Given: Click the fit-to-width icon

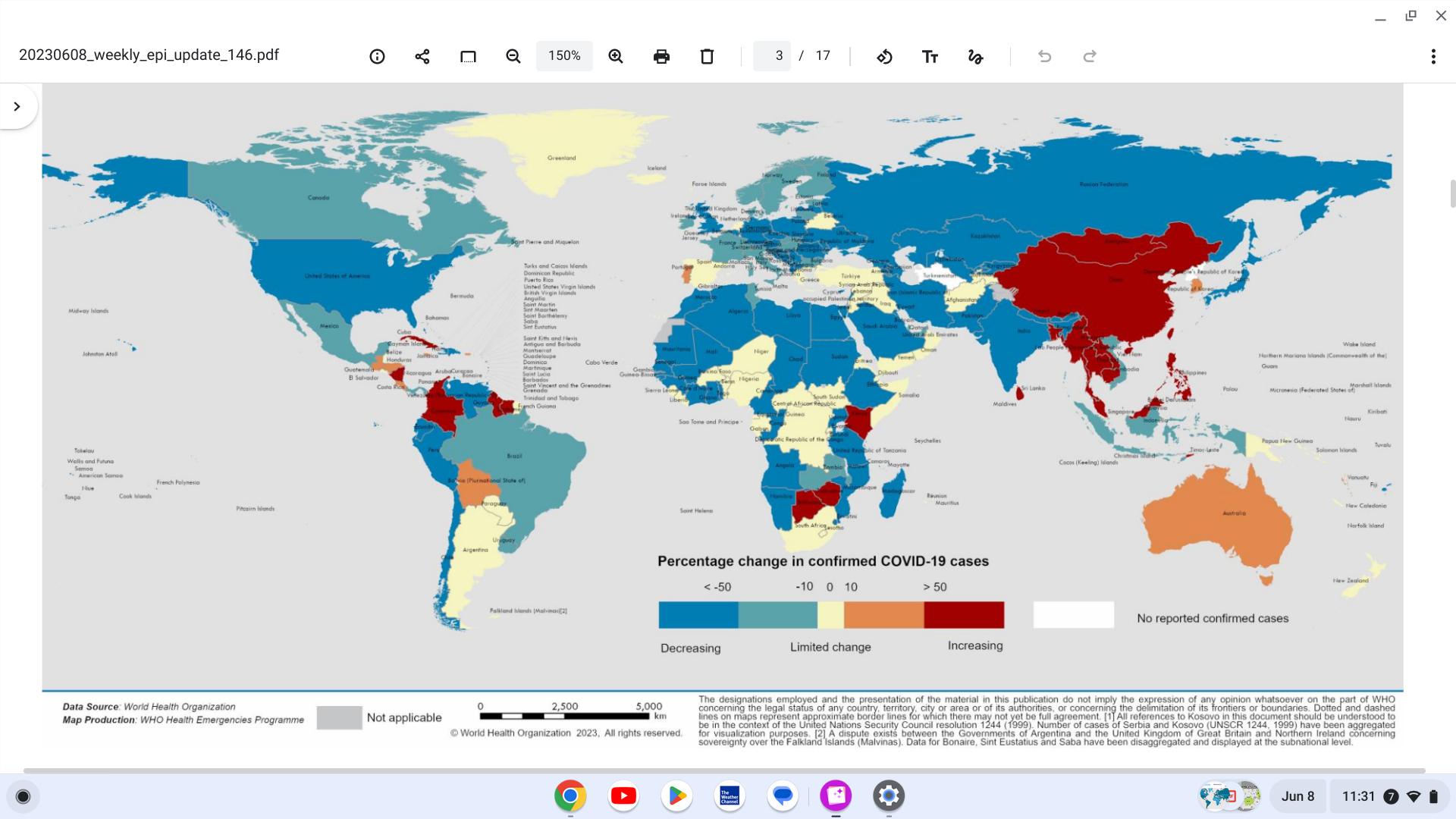Looking at the screenshot, I should click(x=468, y=56).
